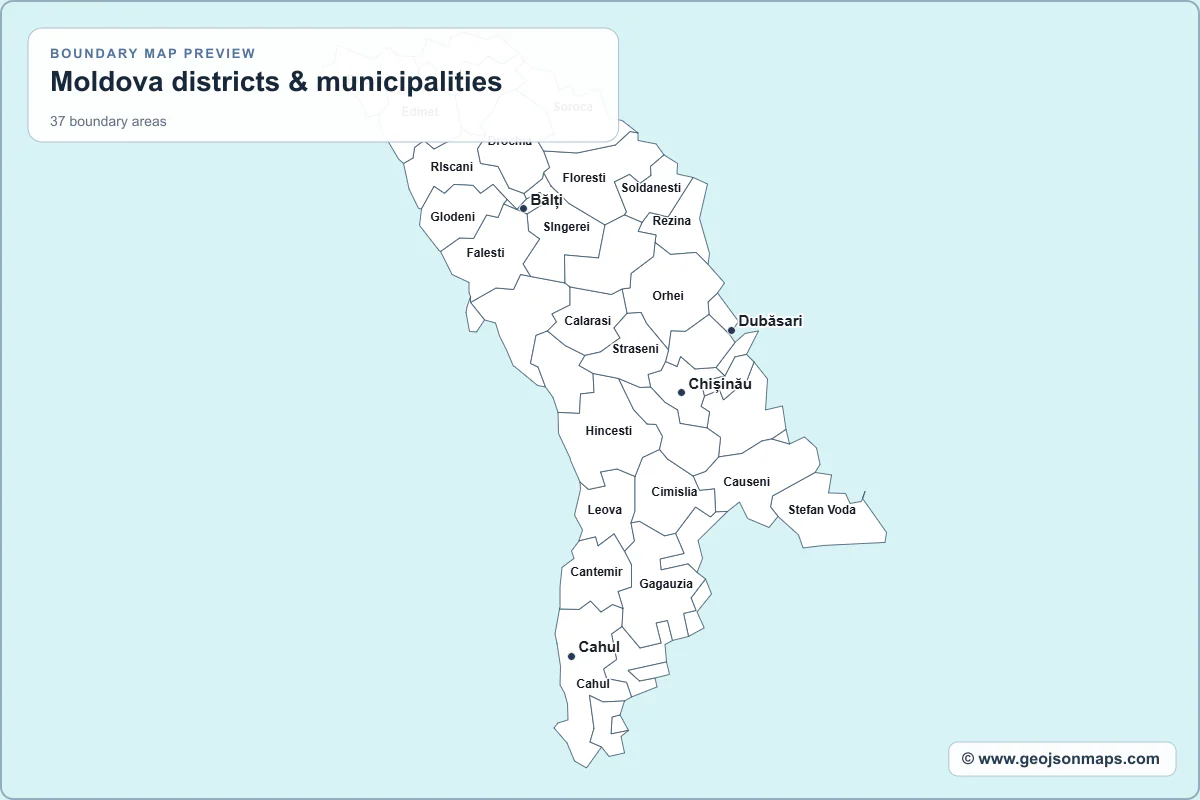The image size is (1200, 800).
Task: Click the Bălți city marker dot
Action: point(523,209)
